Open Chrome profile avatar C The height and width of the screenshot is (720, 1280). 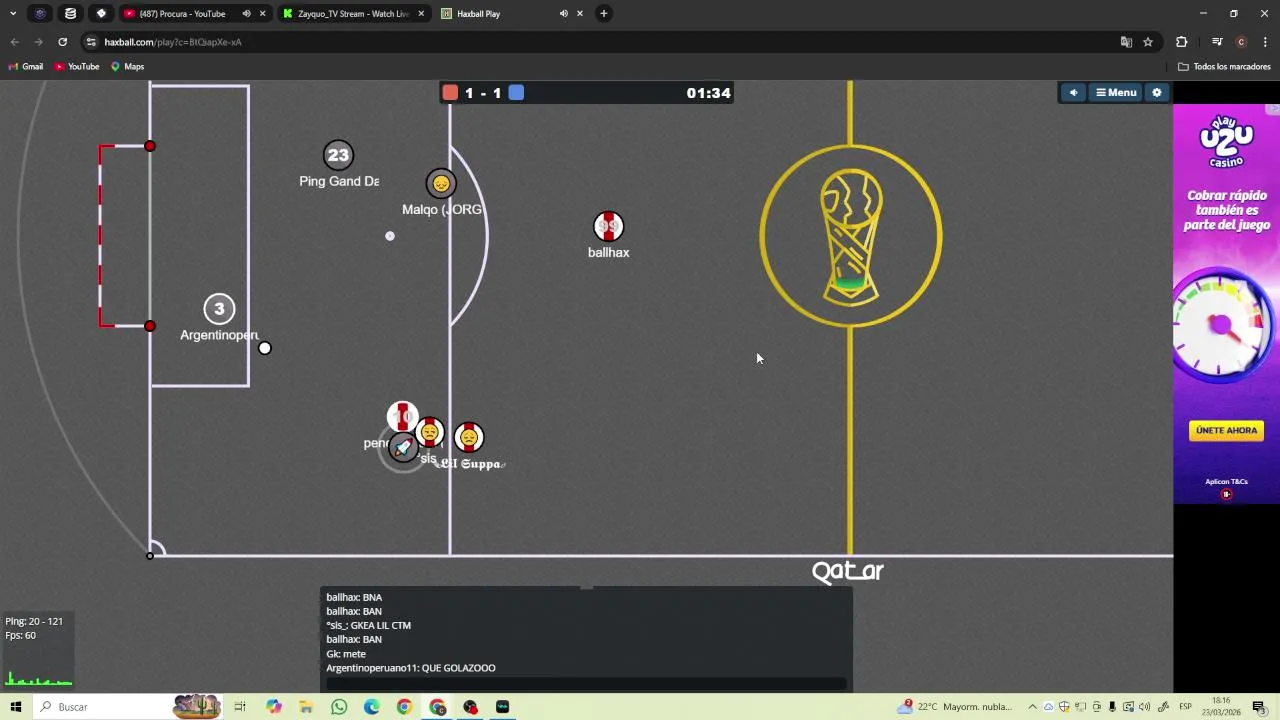[x=1241, y=42]
